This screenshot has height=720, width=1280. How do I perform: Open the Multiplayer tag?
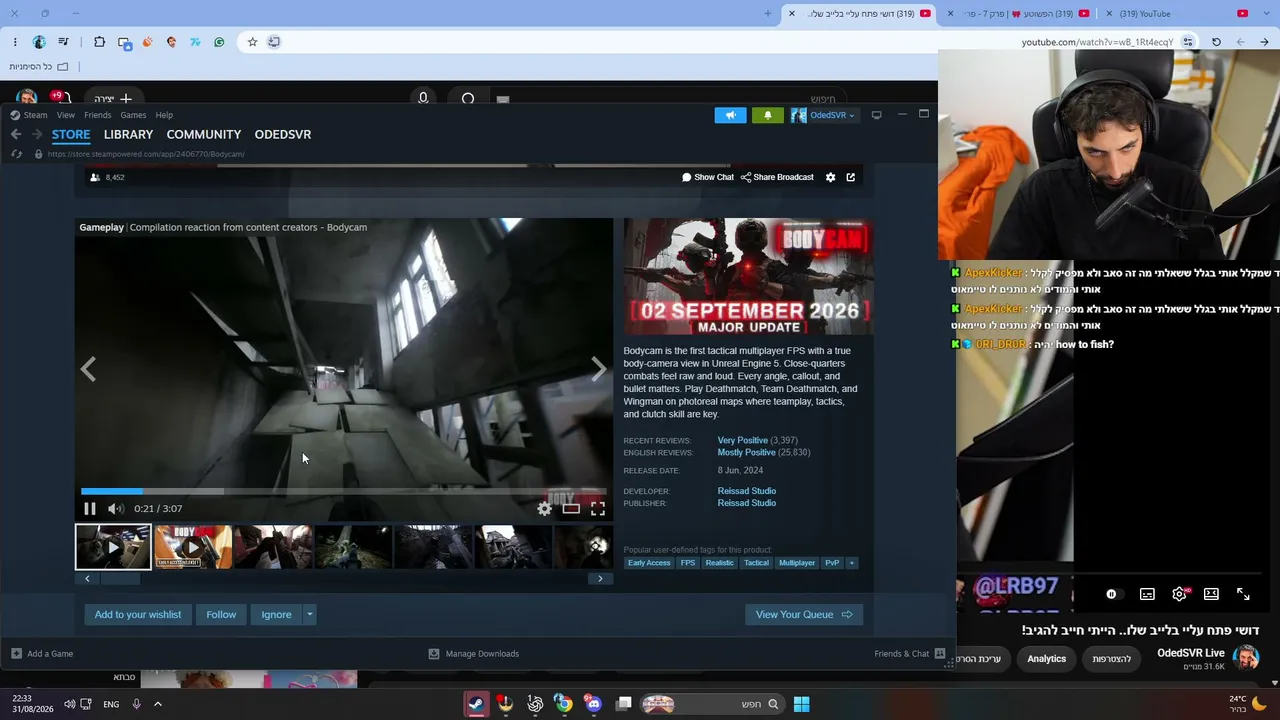797,563
